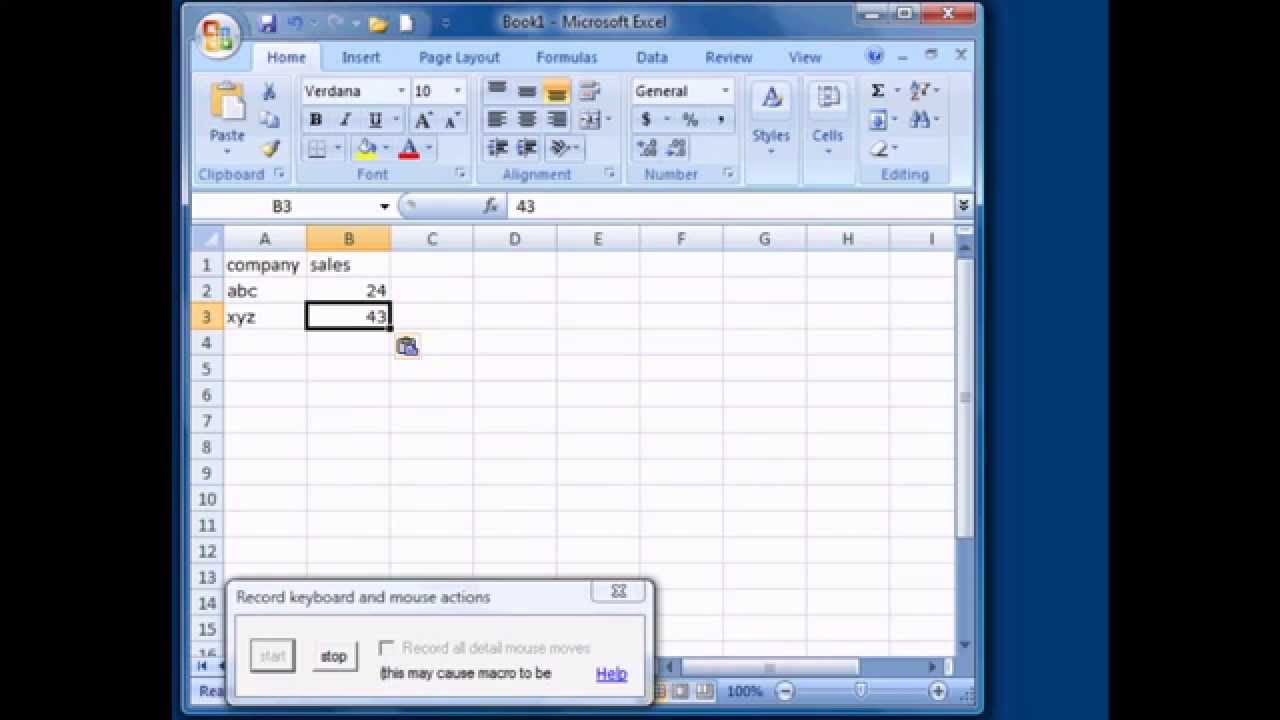Viewport: 1280px width, 720px height.
Task: Click the Save icon in Quick Access toolbar
Action: (267, 22)
